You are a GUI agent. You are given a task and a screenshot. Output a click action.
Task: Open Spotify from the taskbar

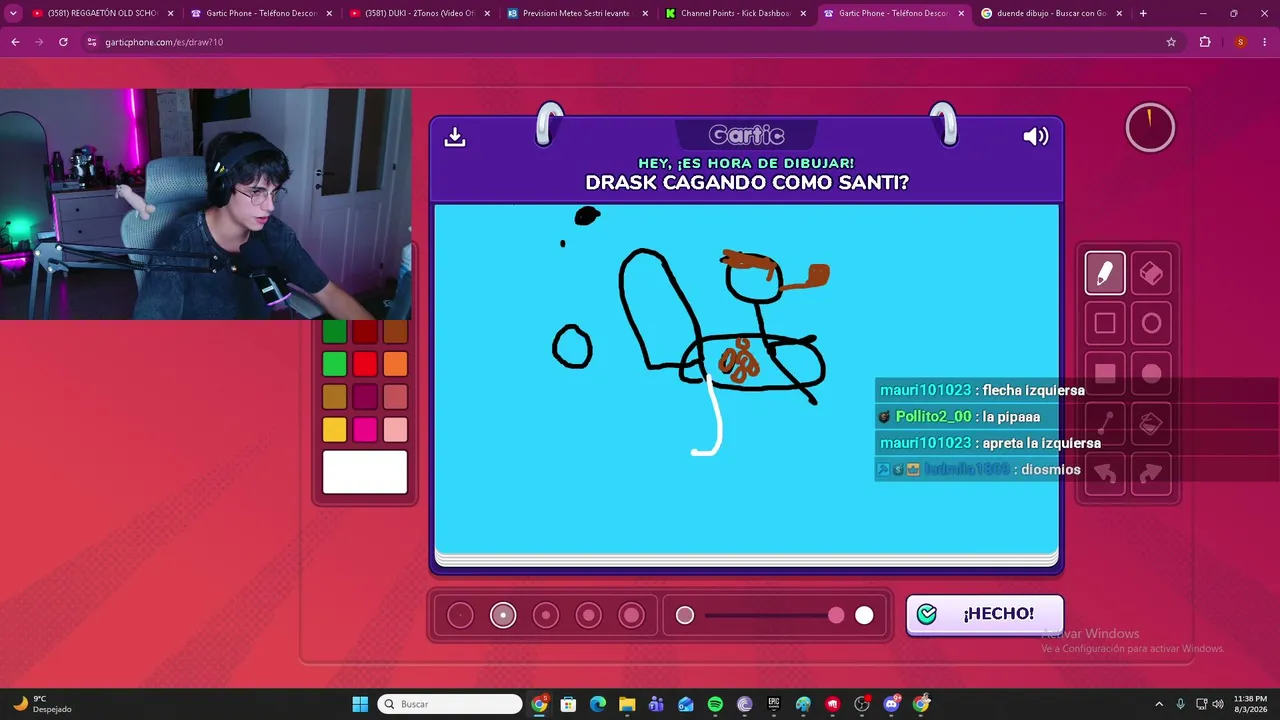click(715, 704)
